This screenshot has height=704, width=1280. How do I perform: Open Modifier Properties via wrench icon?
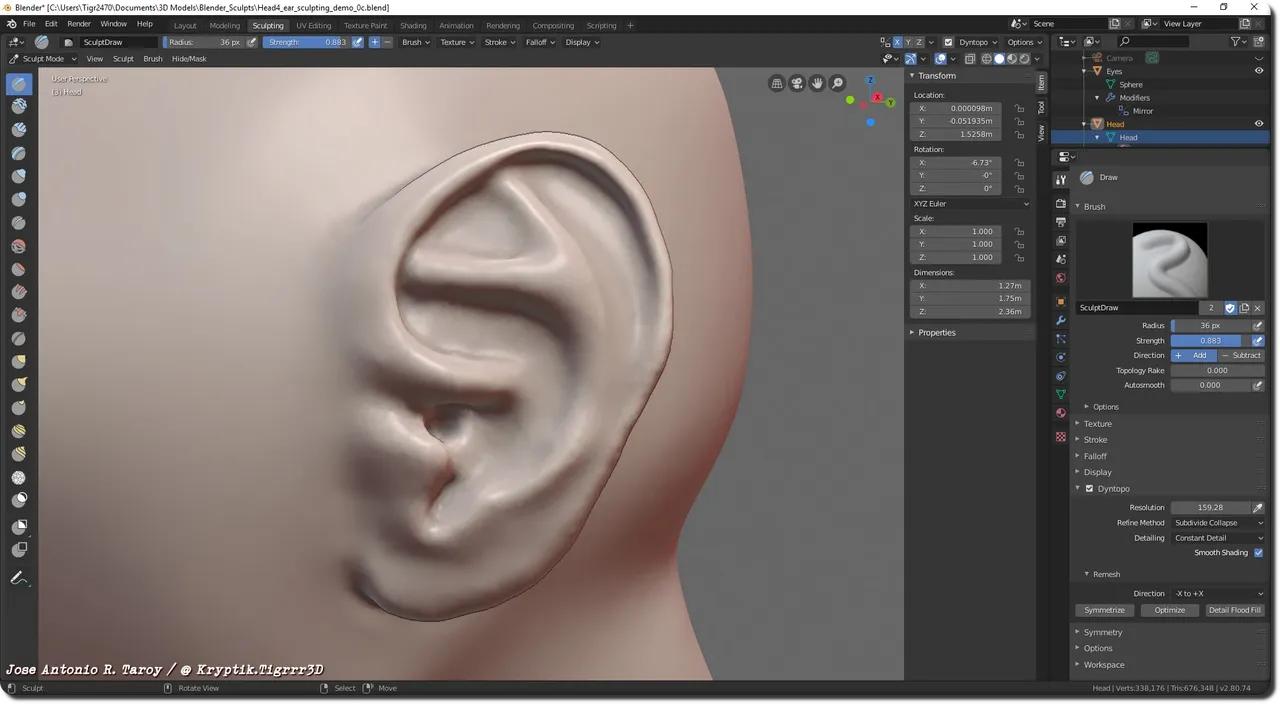pyautogui.click(x=1060, y=321)
